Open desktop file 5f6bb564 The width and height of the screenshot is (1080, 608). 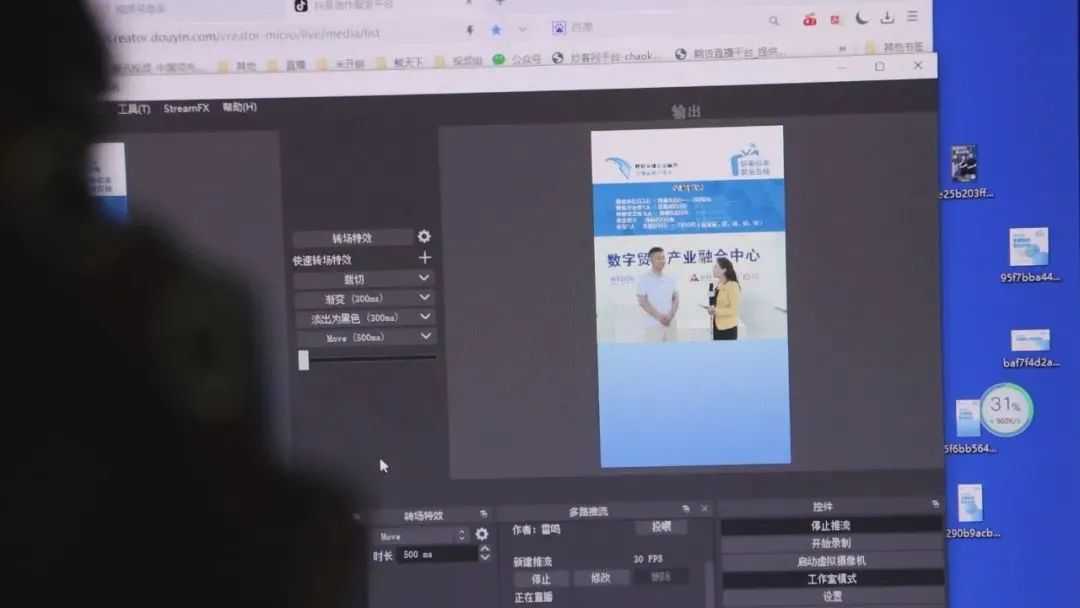(967, 427)
